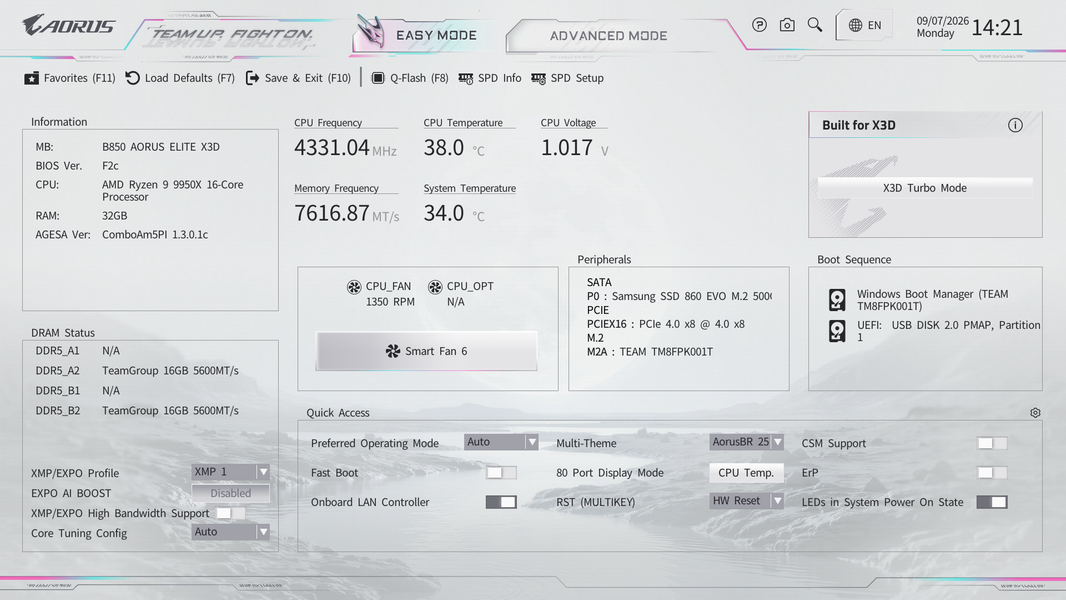Open Q-Flash (F8) utility

coord(410,78)
